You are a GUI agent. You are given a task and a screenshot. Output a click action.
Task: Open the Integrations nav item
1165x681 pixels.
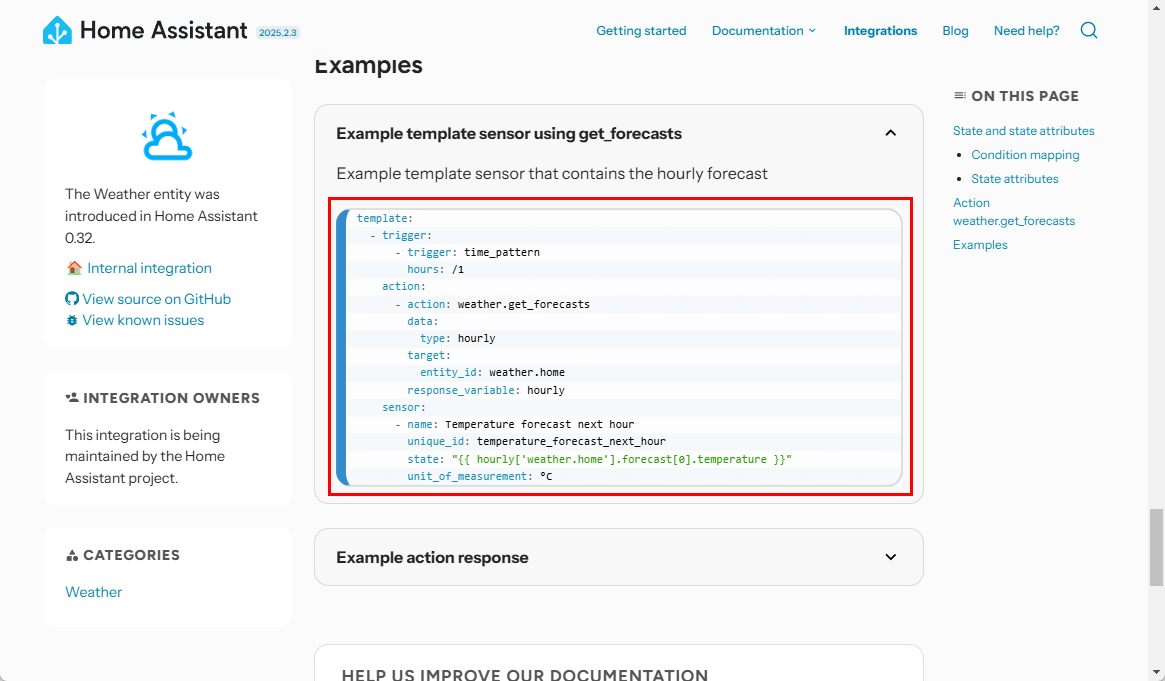[x=880, y=30]
